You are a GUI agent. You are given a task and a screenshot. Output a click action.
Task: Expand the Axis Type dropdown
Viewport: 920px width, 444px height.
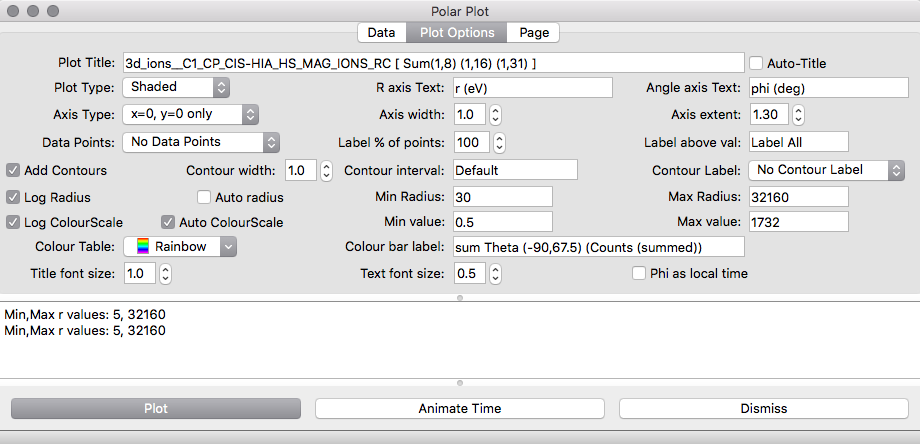(190, 115)
